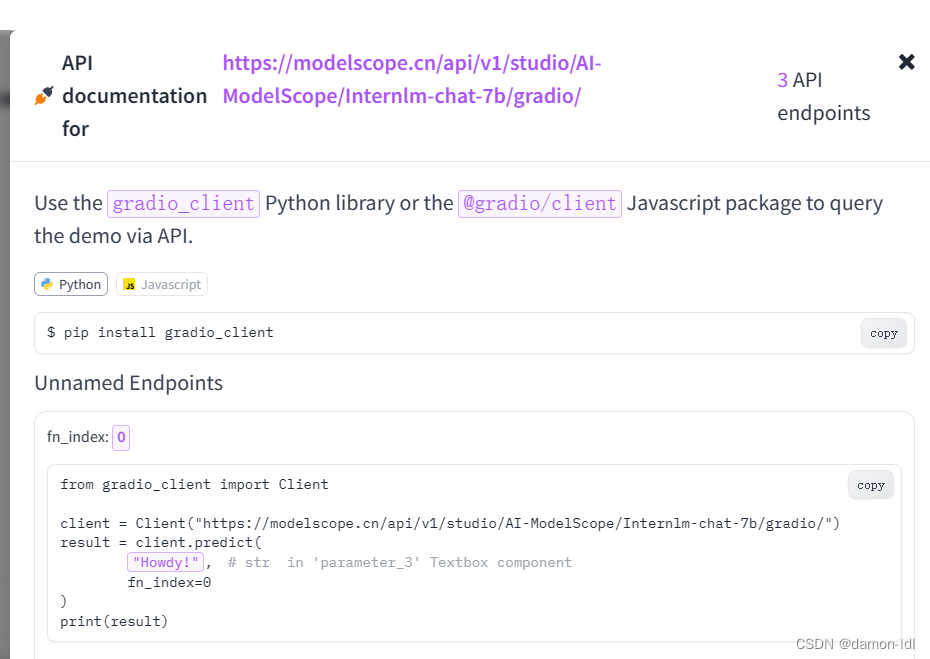The width and height of the screenshot is (930, 659).
Task: Switch to the Javascript tab
Action: (x=162, y=284)
